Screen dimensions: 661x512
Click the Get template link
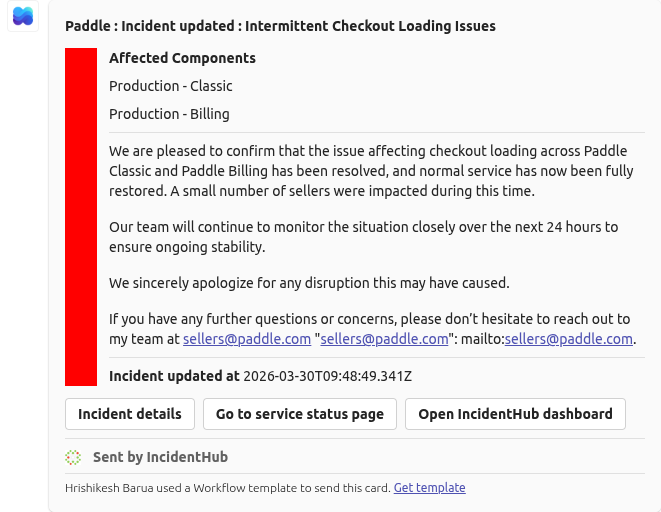coord(429,488)
